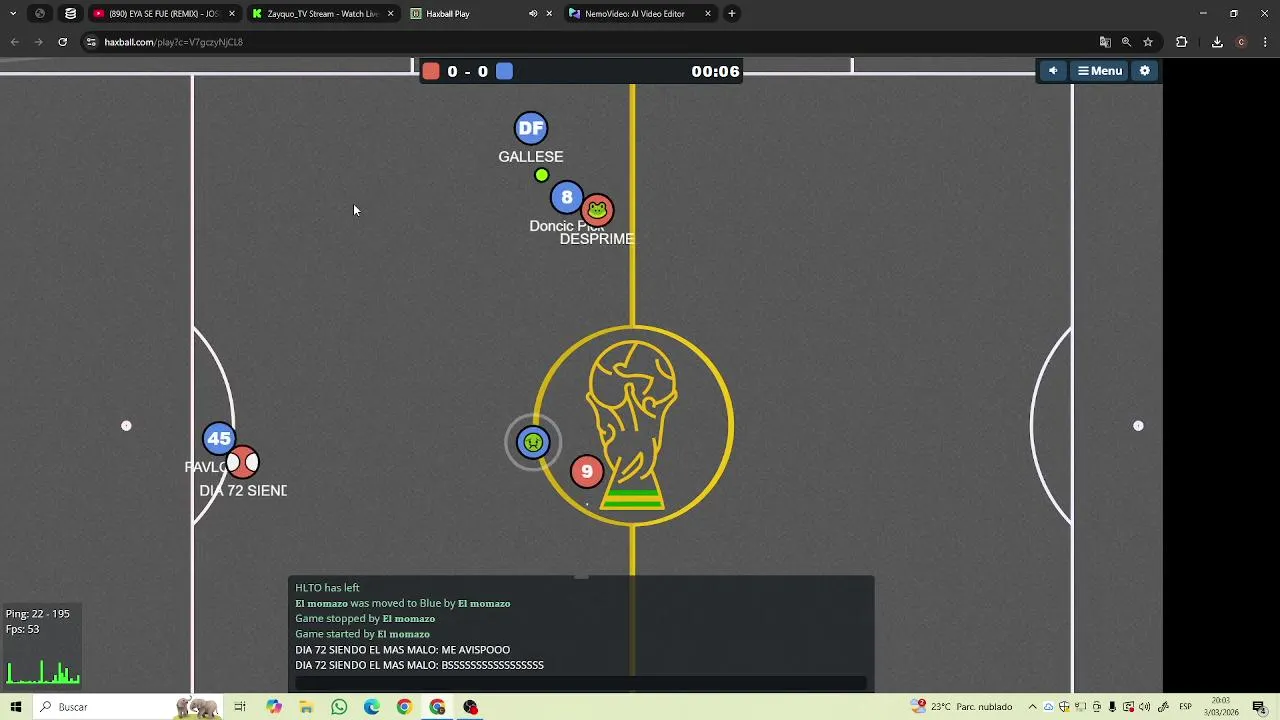Click the browser back arrow

pos(15,42)
